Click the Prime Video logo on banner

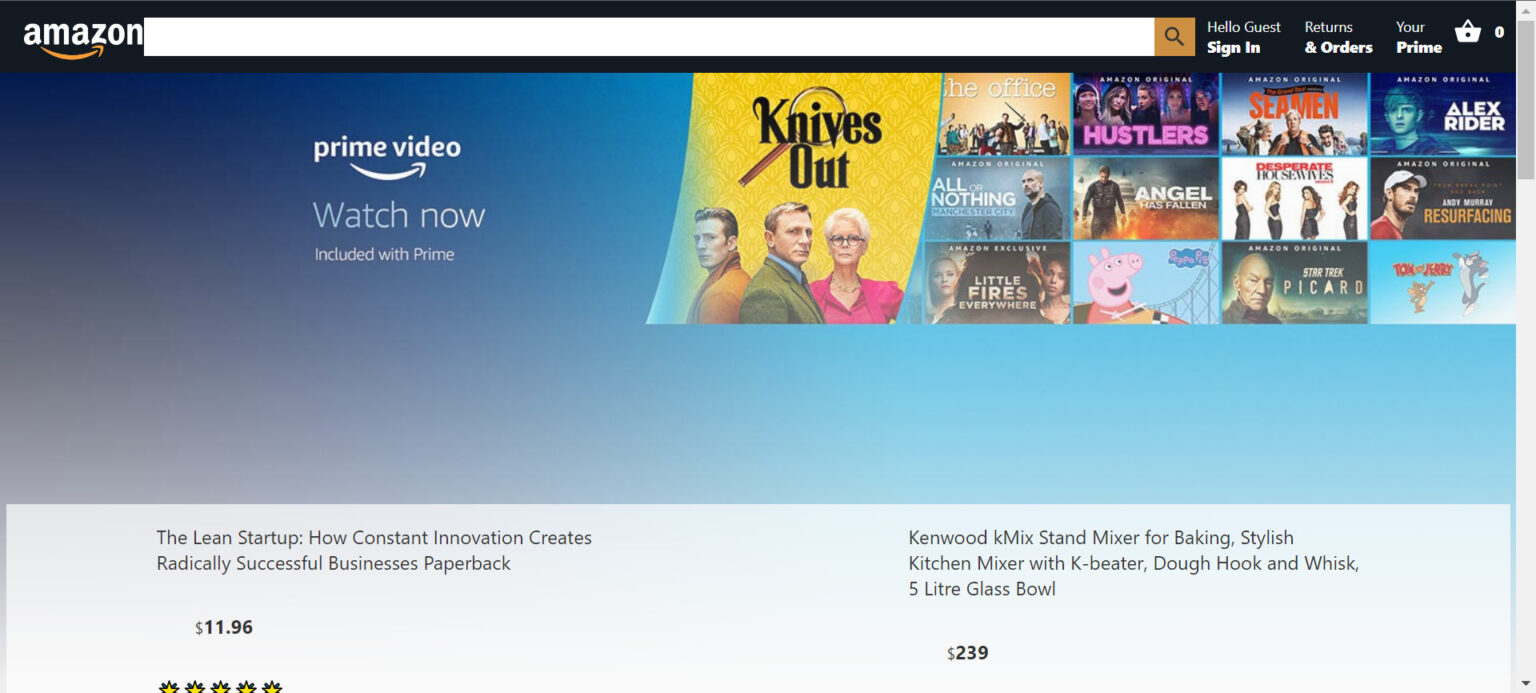[x=387, y=158]
